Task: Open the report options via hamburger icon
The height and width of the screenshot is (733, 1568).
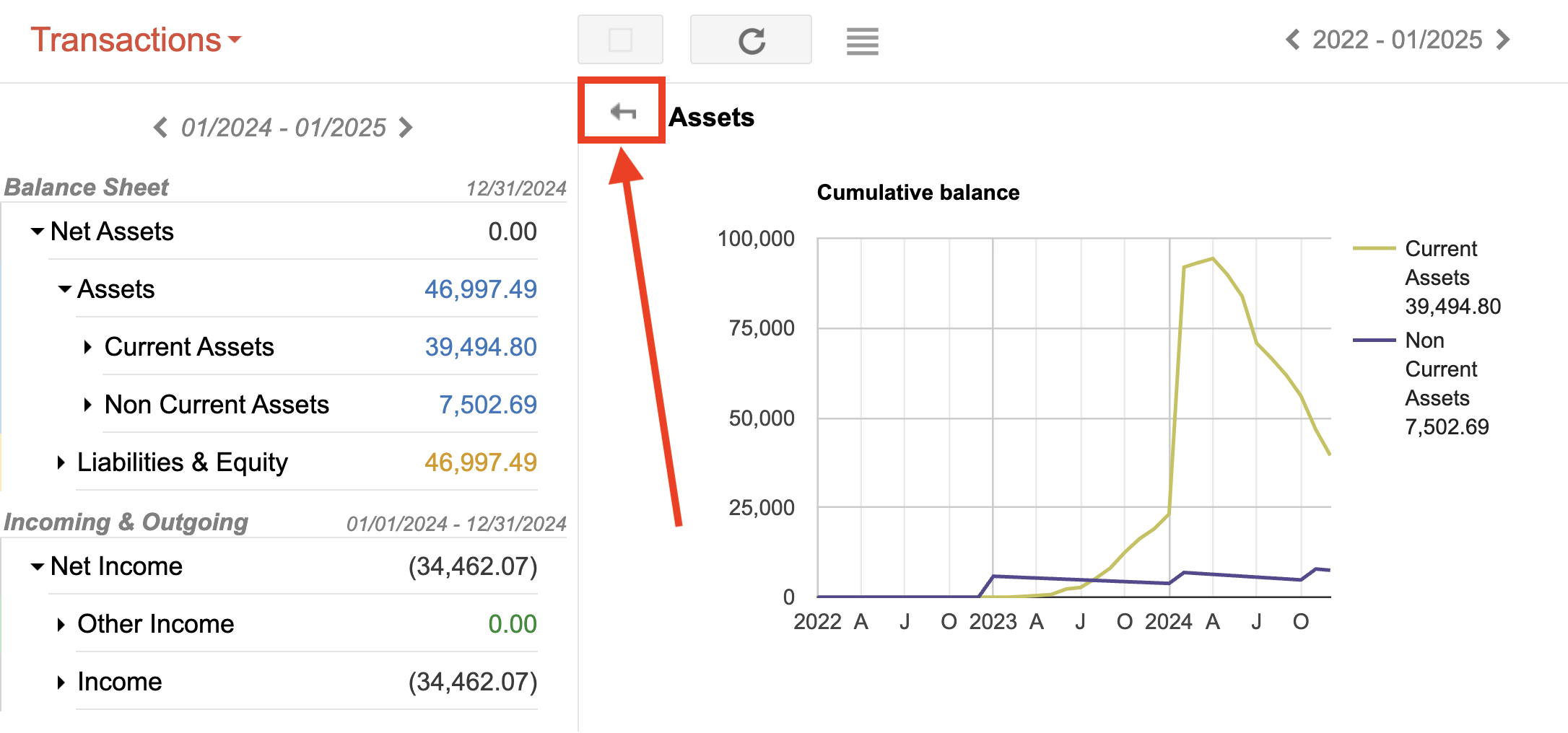Action: [x=862, y=41]
